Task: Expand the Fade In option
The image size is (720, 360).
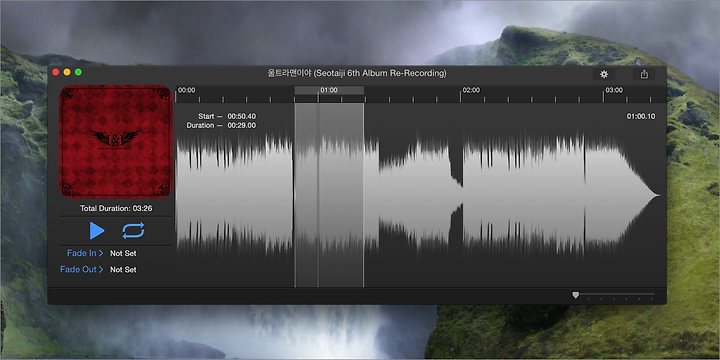Action: point(85,253)
